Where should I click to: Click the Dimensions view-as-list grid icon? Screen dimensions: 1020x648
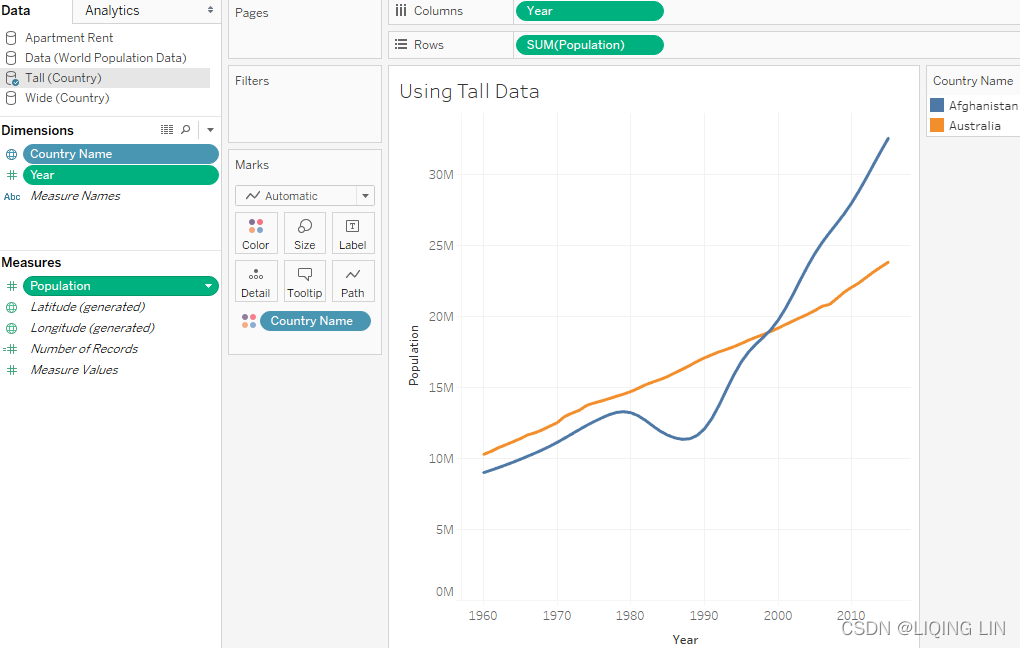point(167,129)
